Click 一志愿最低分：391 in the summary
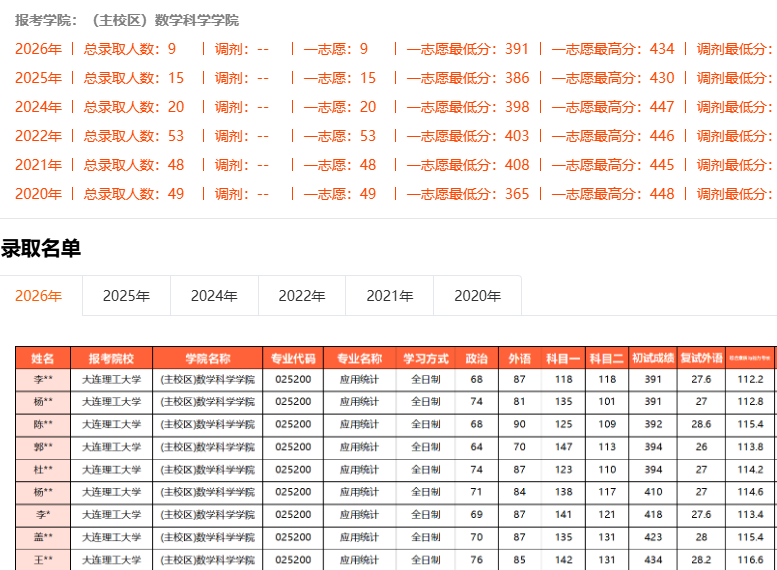 pos(468,49)
